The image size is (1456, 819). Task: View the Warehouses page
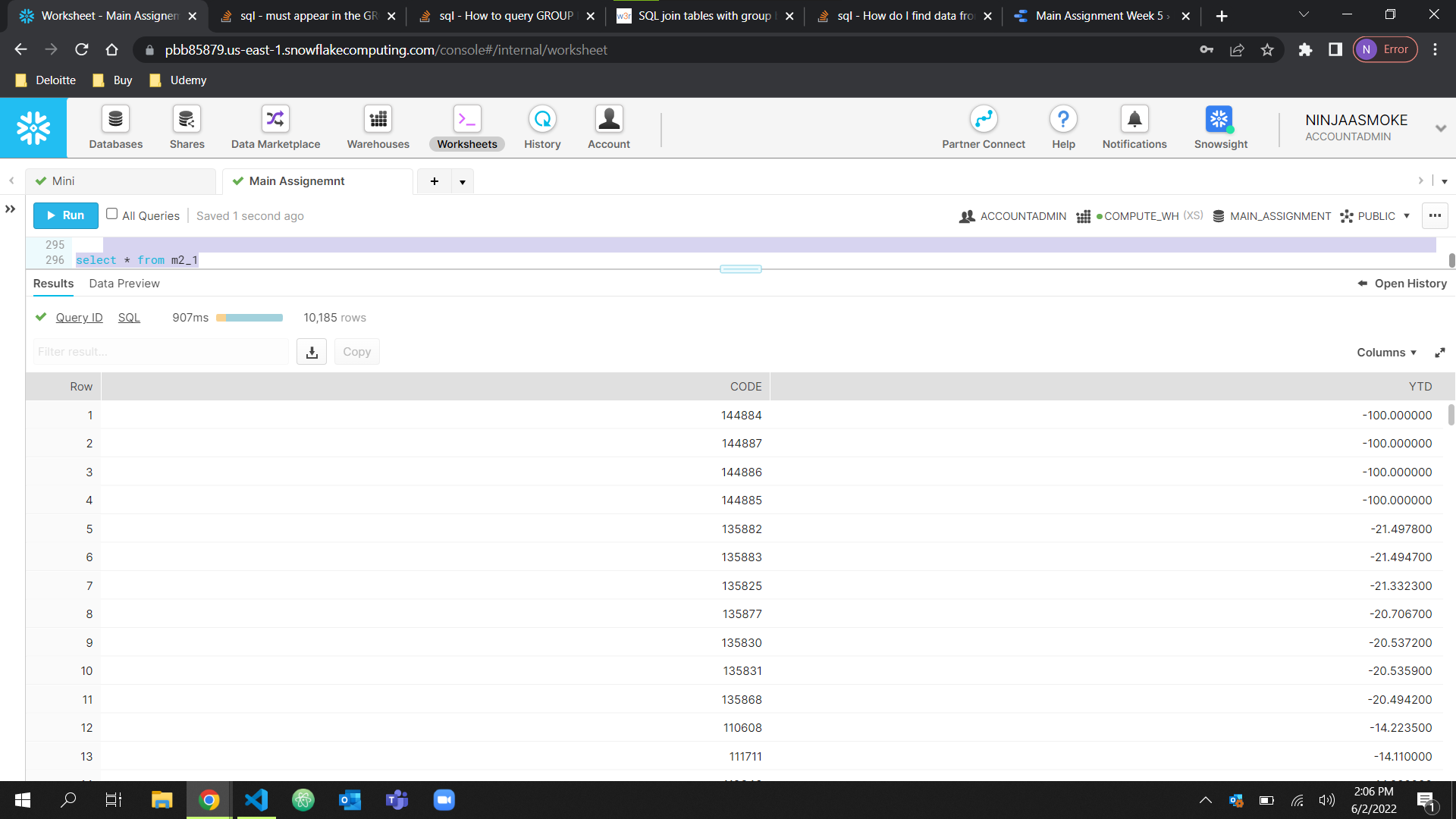pos(378,127)
